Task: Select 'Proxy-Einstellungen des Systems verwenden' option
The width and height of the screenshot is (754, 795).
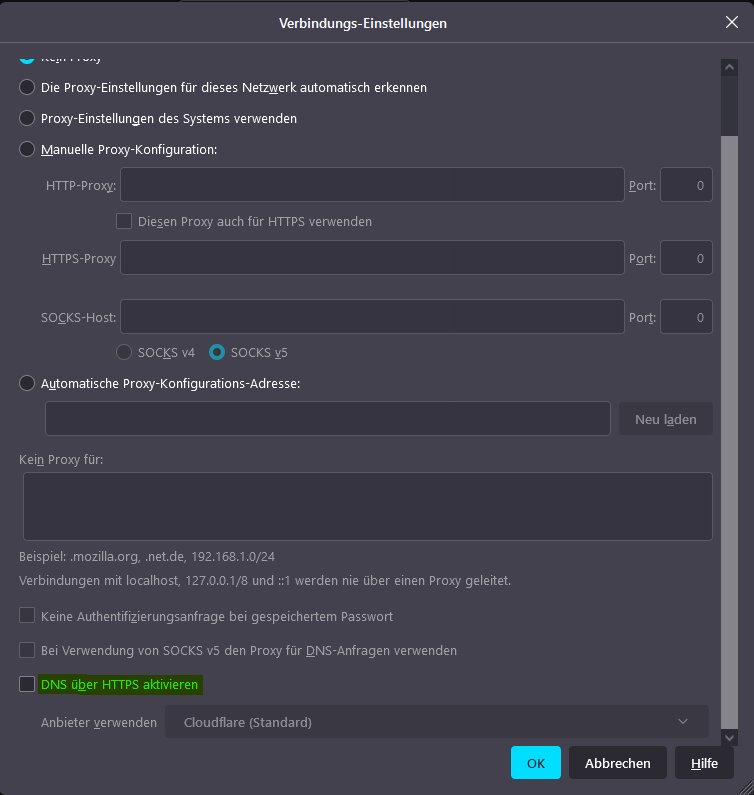Action: (28, 118)
